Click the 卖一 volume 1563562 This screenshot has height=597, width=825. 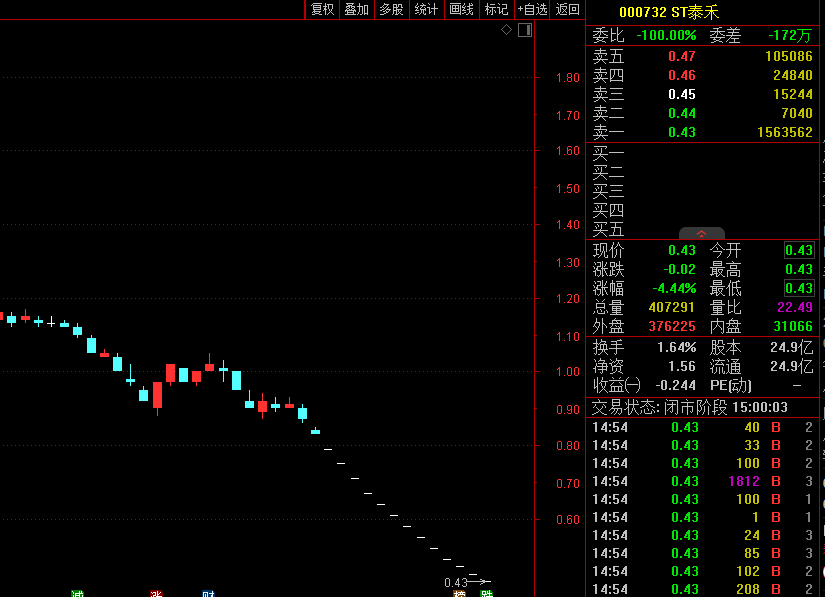coord(784,132)
